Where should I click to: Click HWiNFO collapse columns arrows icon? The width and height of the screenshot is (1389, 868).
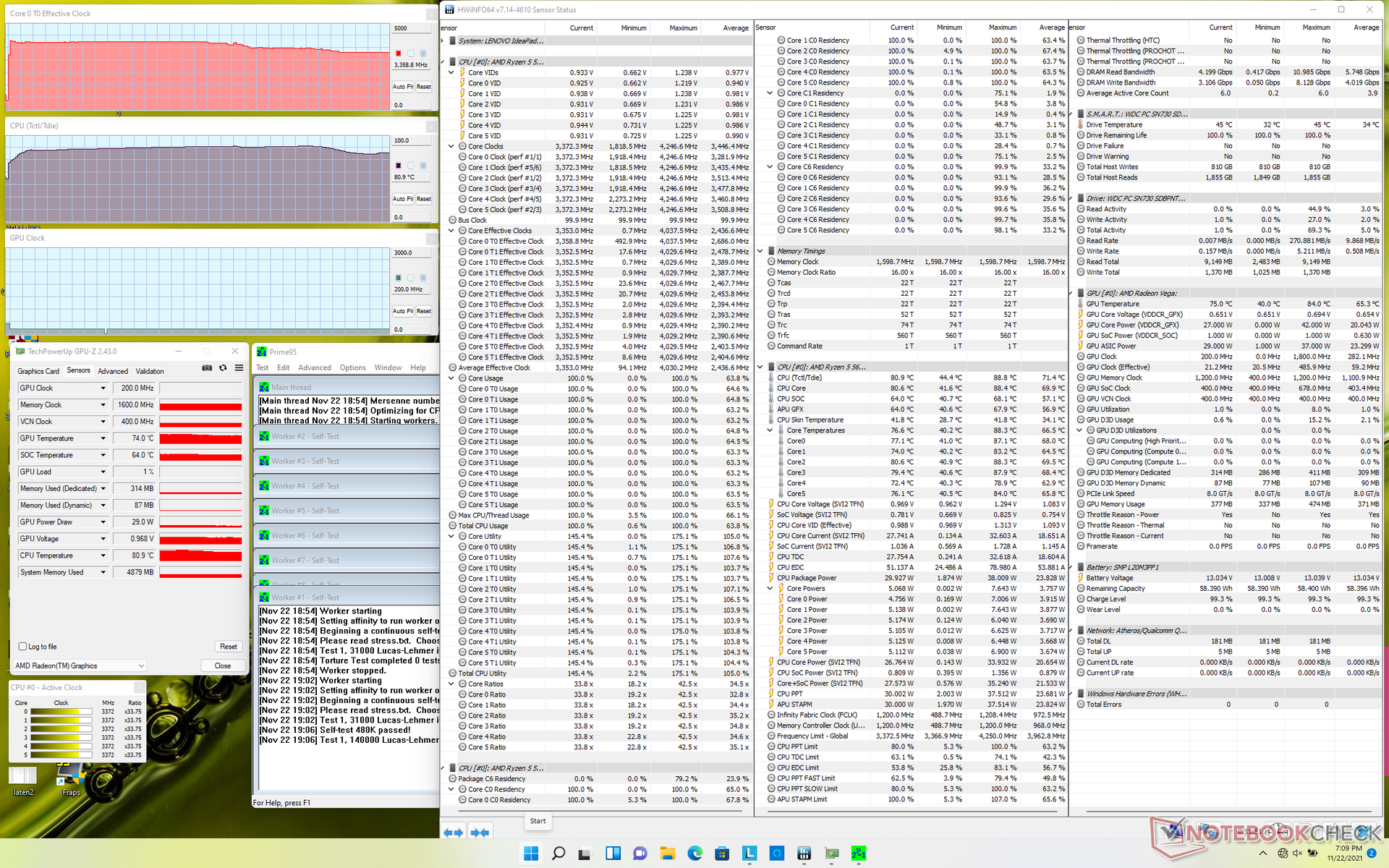click(x=479, y=833)
